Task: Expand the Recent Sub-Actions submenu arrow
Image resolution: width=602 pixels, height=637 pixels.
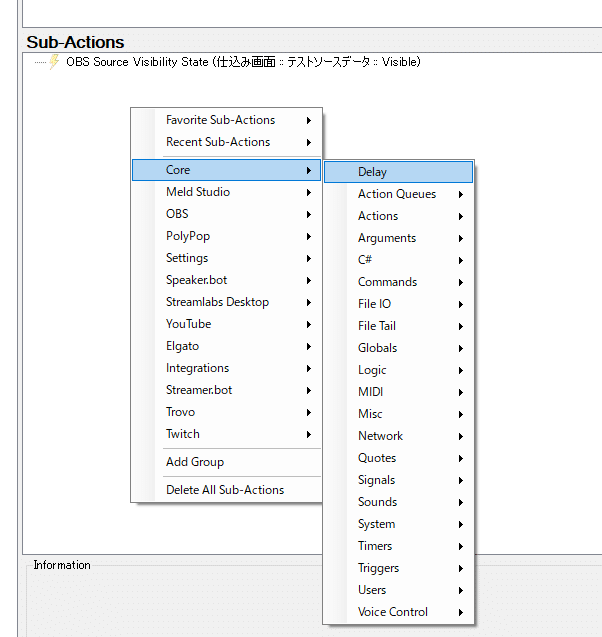Action: (309, 142)
